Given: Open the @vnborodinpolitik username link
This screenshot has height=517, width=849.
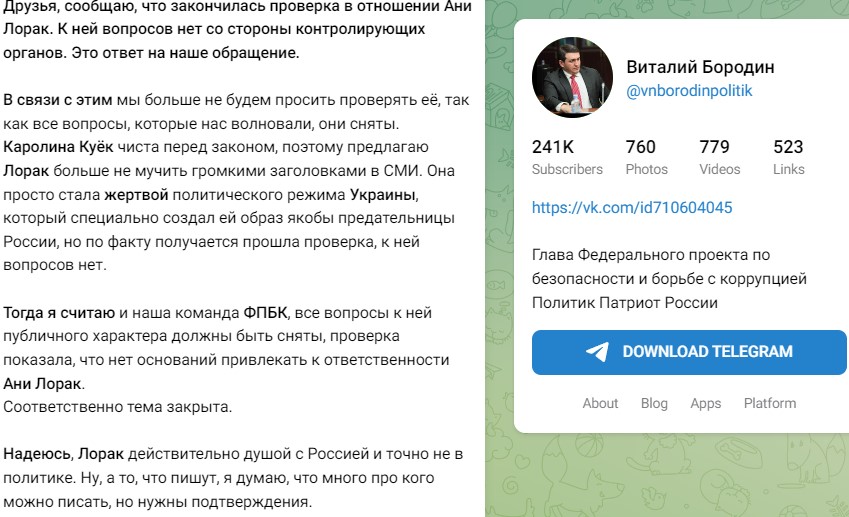Looking at the screenshot, I should click(689, 90).
